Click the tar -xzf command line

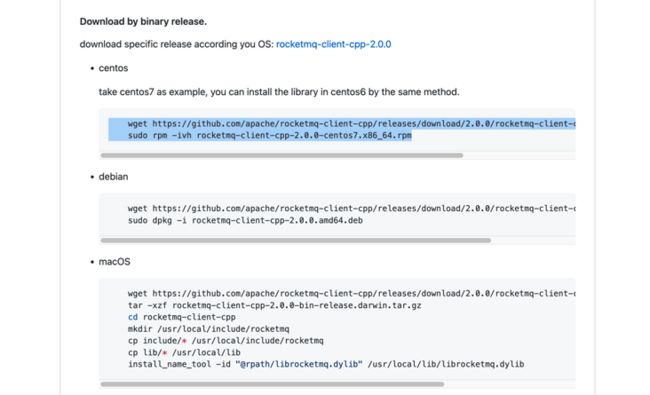point(274,305)
